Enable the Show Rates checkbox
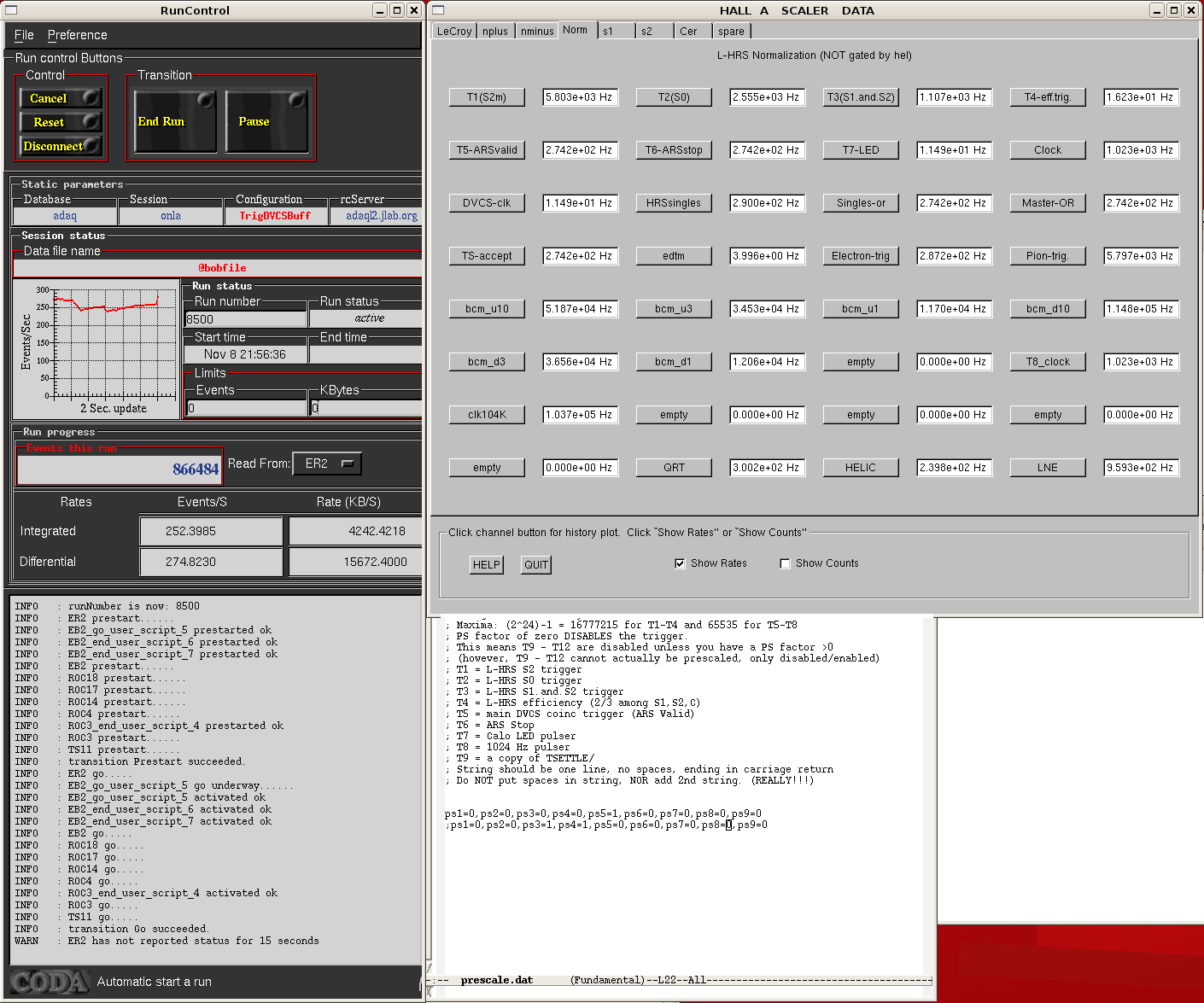 tap(680, 563)
